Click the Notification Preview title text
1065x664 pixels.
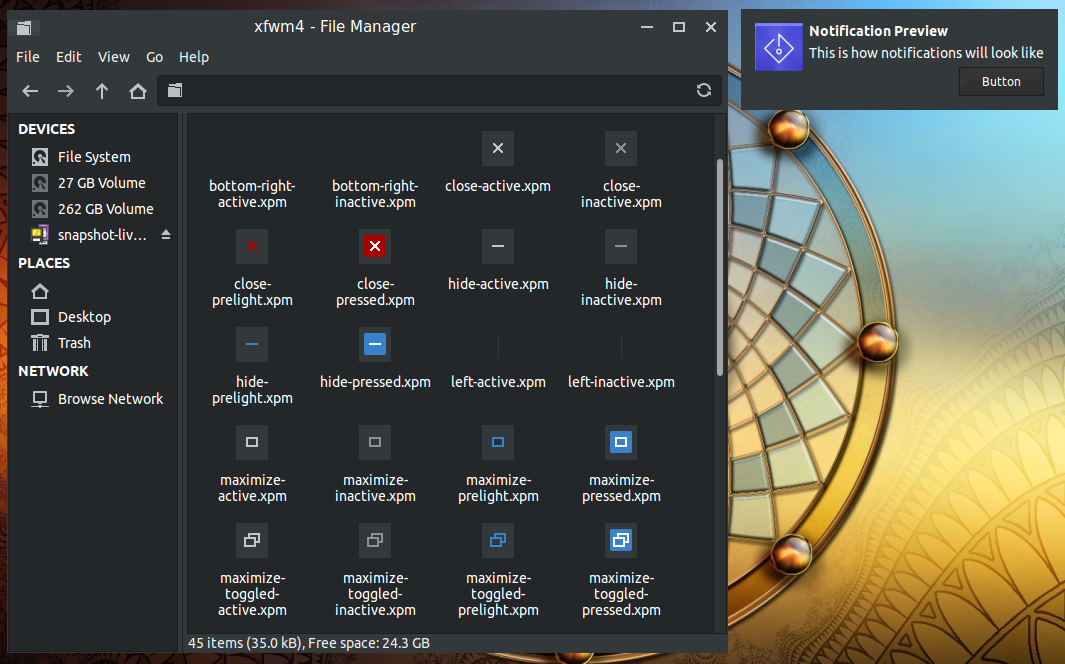click(878, 31)
